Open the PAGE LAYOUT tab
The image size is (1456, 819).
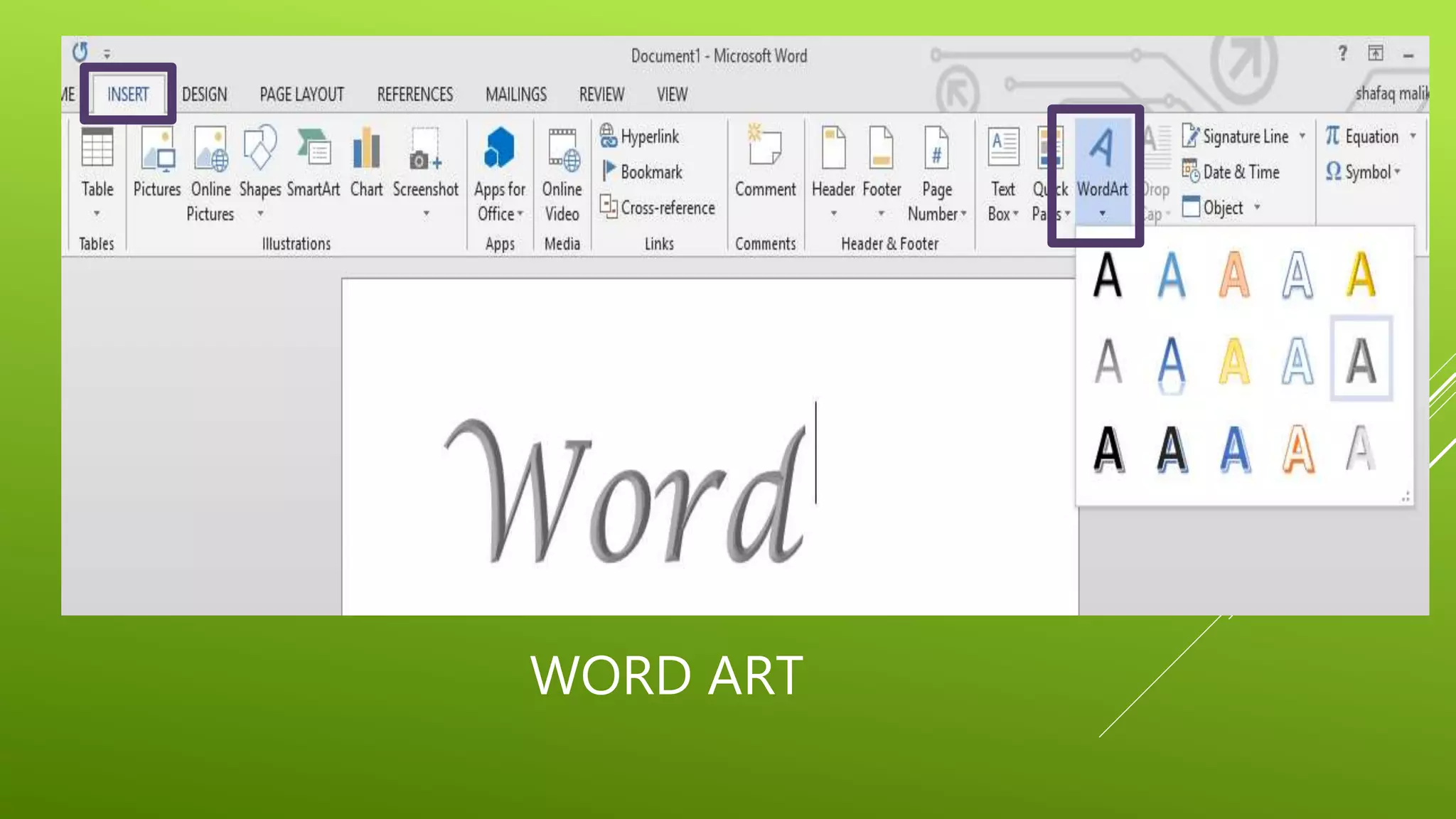click(301, 94)
